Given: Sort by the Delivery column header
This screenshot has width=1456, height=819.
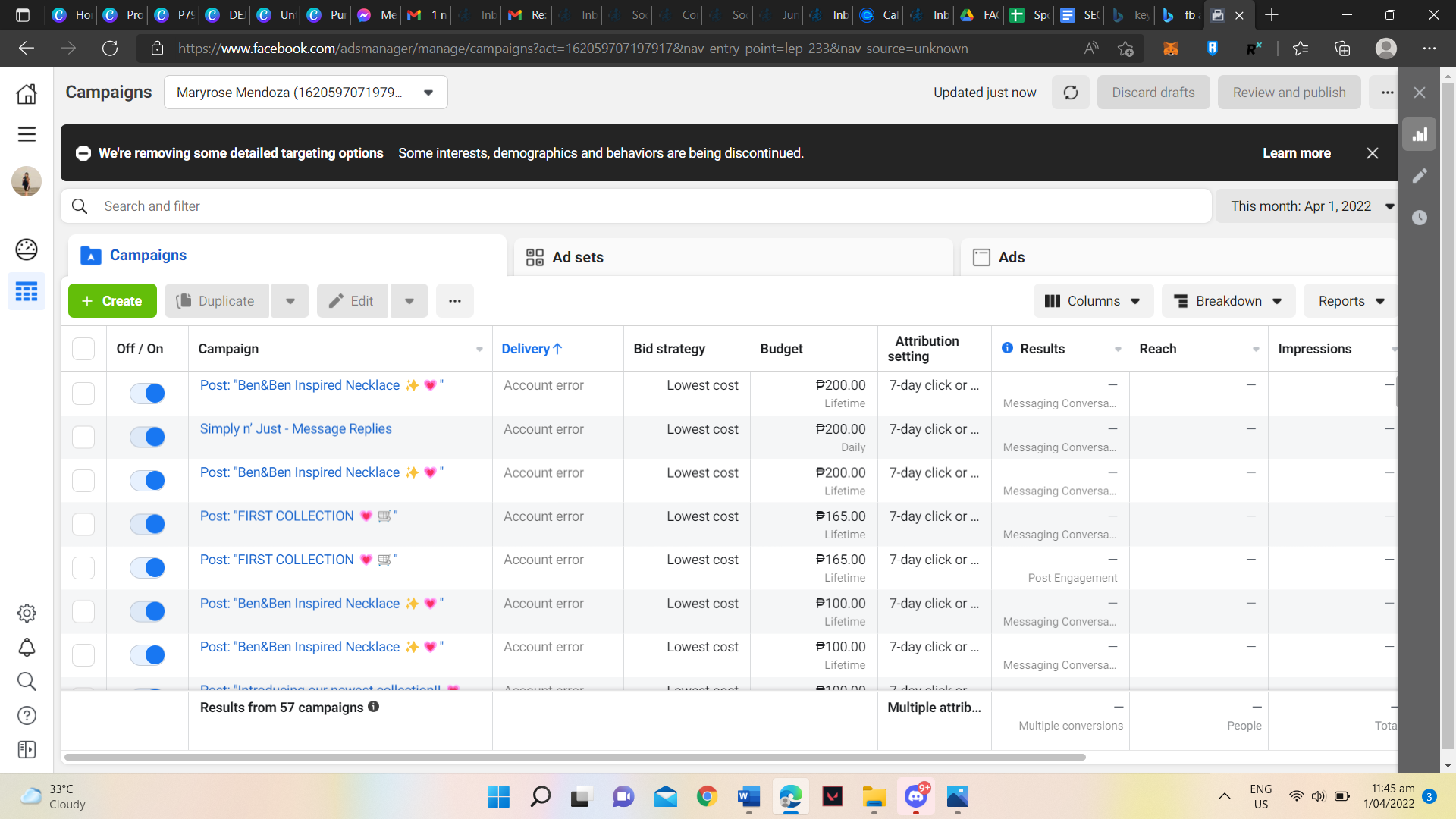Looking at the screenshot, I should (532, 349).
